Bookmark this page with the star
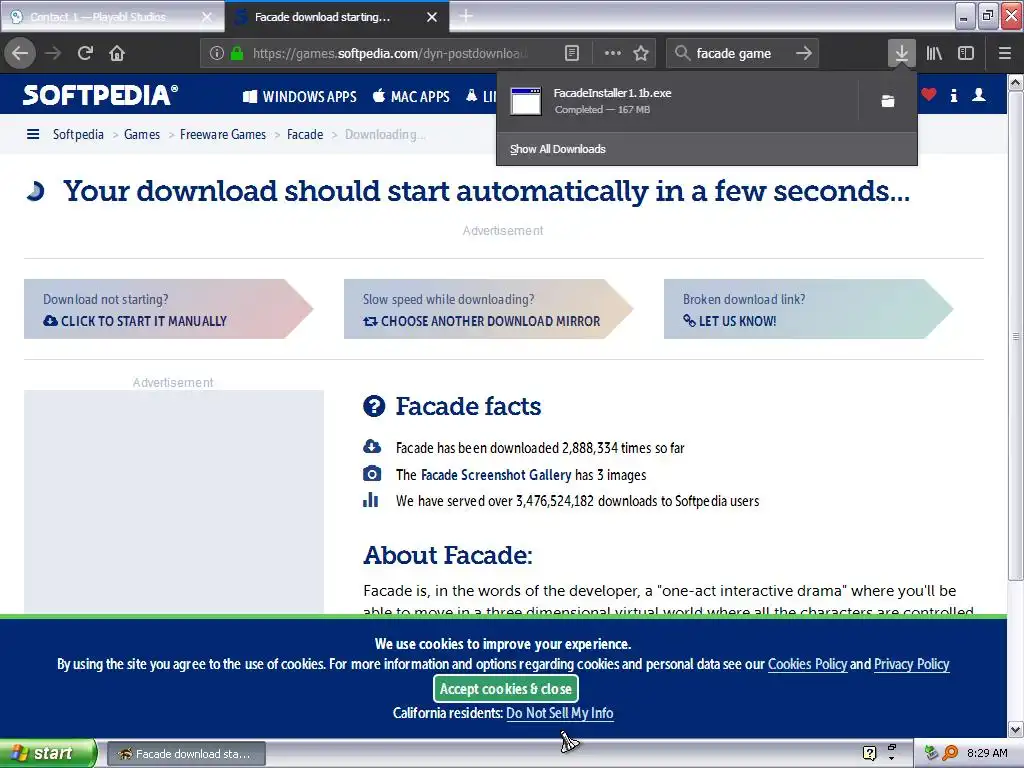The width and height of the screenshot is (1024, 768). 641,53
